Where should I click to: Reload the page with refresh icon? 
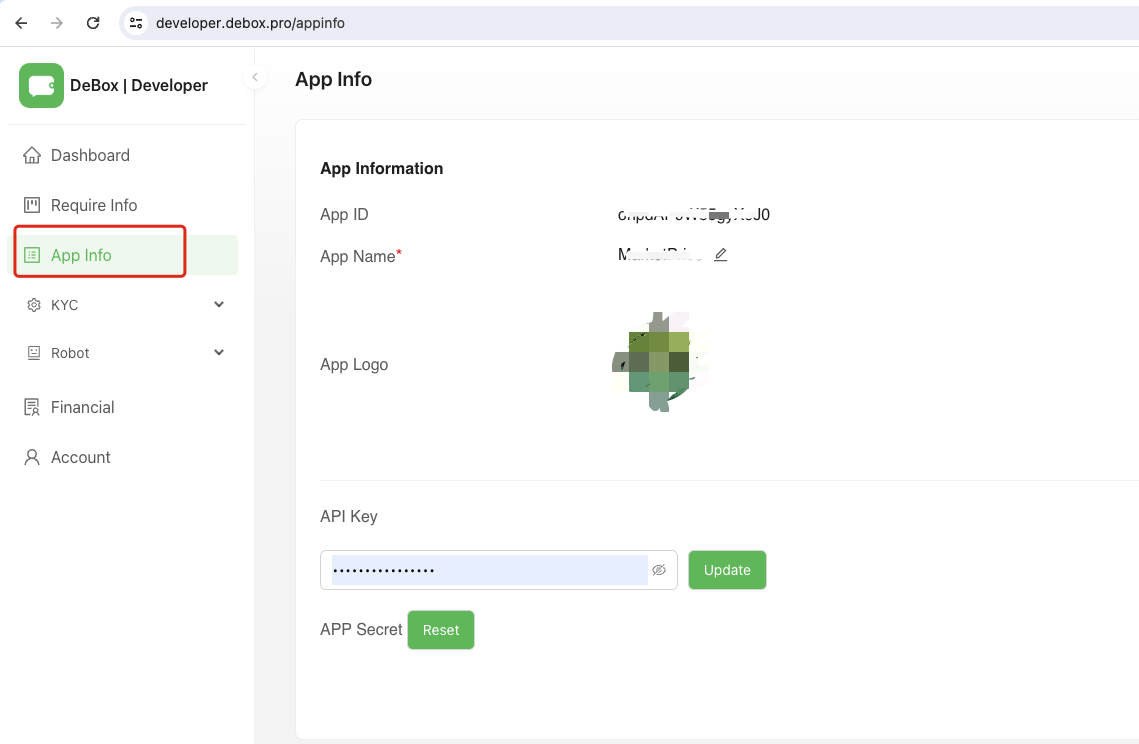click(x=93, y=23)
